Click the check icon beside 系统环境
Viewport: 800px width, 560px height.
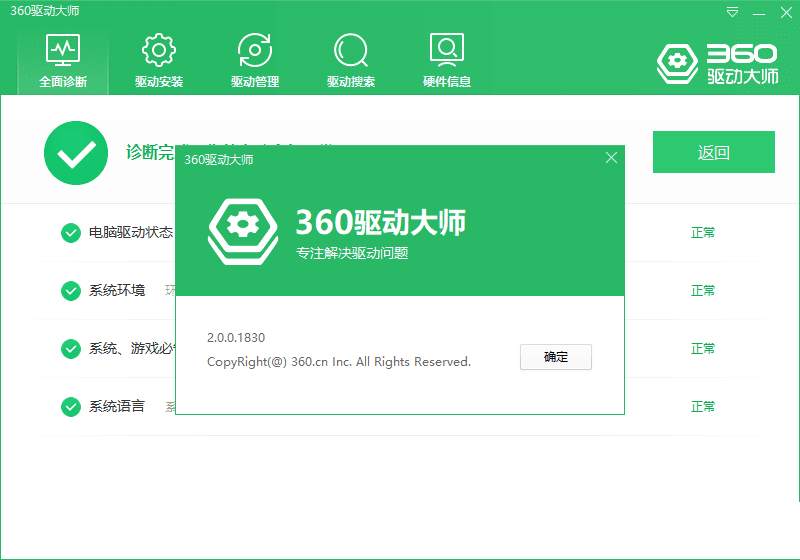pyautogui.click(x=71, y=291)
